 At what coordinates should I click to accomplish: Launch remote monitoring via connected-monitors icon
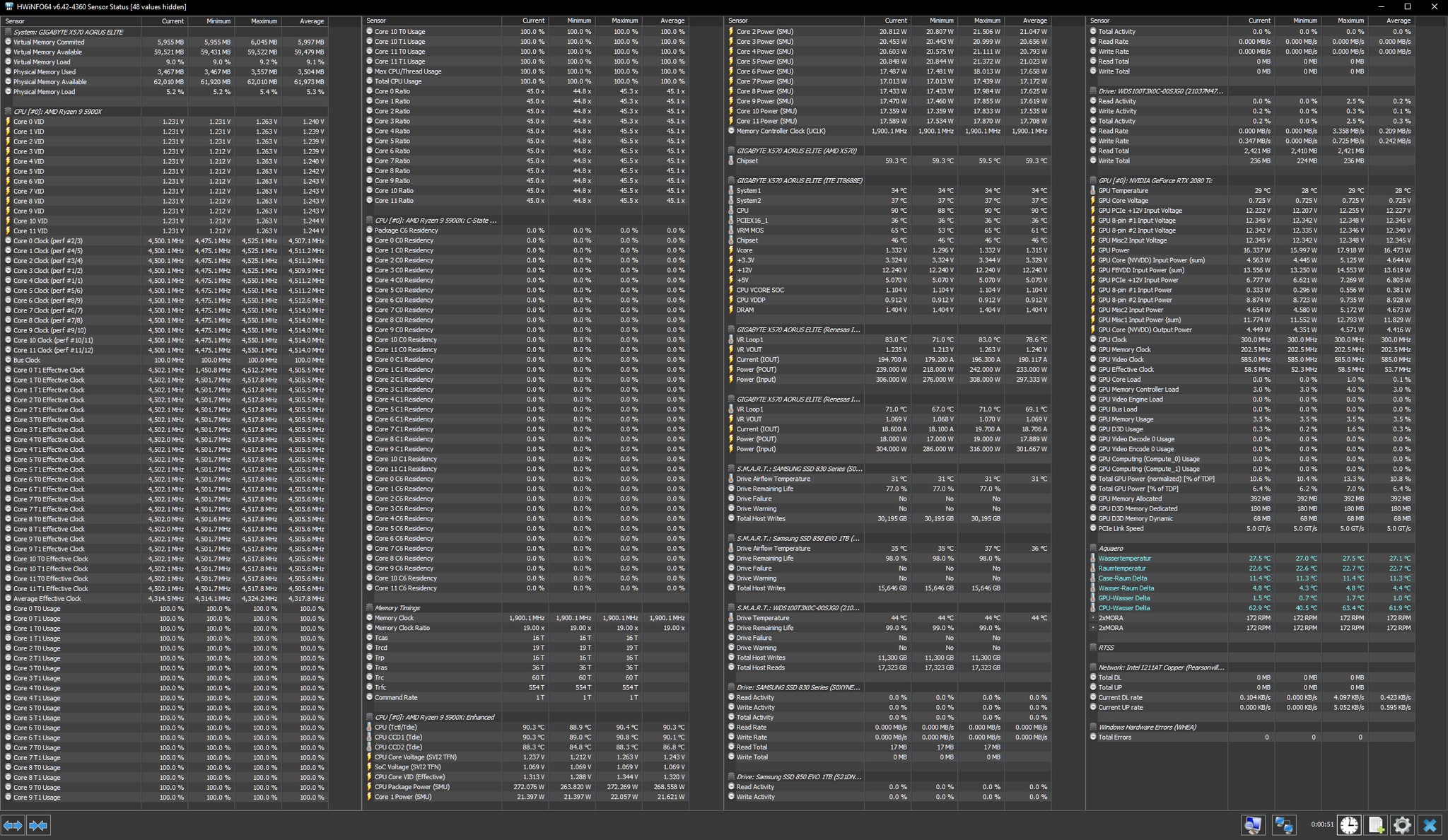pos(1285,825)
